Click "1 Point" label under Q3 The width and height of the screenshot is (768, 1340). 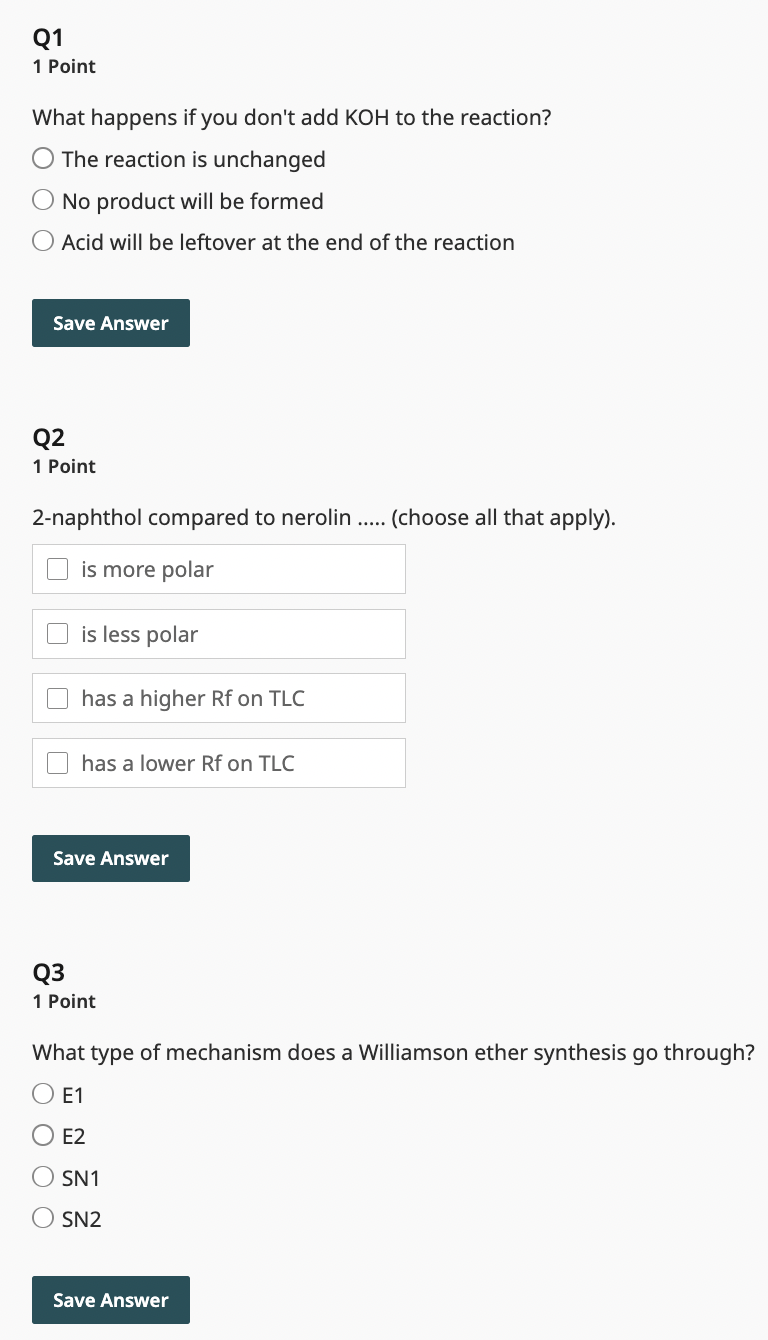pyautogui.click(x=64, y=1001)
